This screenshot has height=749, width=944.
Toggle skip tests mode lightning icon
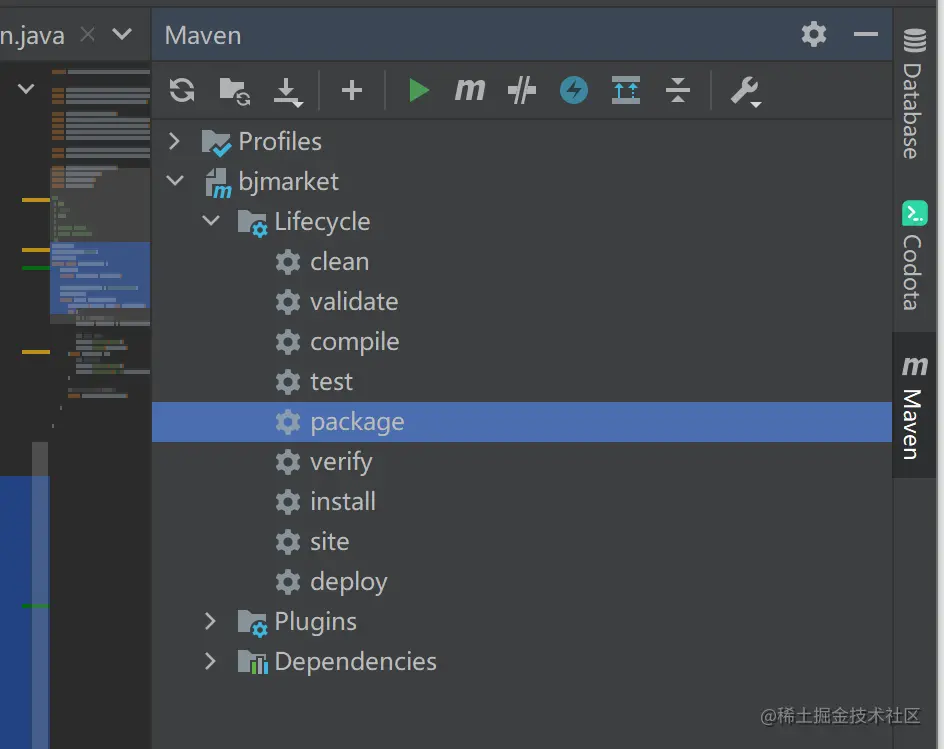coord(574,91)
